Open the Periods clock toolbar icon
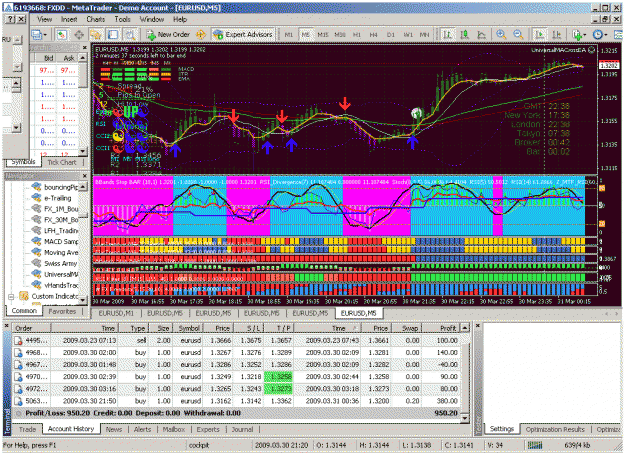The image size is (625, 453). click(x=597, y=35)
